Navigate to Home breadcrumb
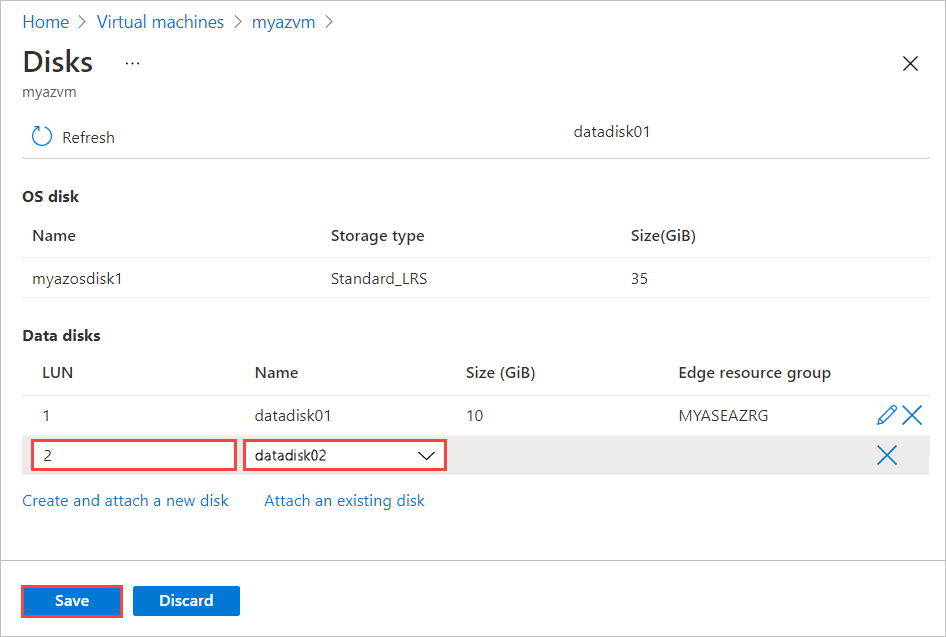The image size is (946, 637). 45,21
